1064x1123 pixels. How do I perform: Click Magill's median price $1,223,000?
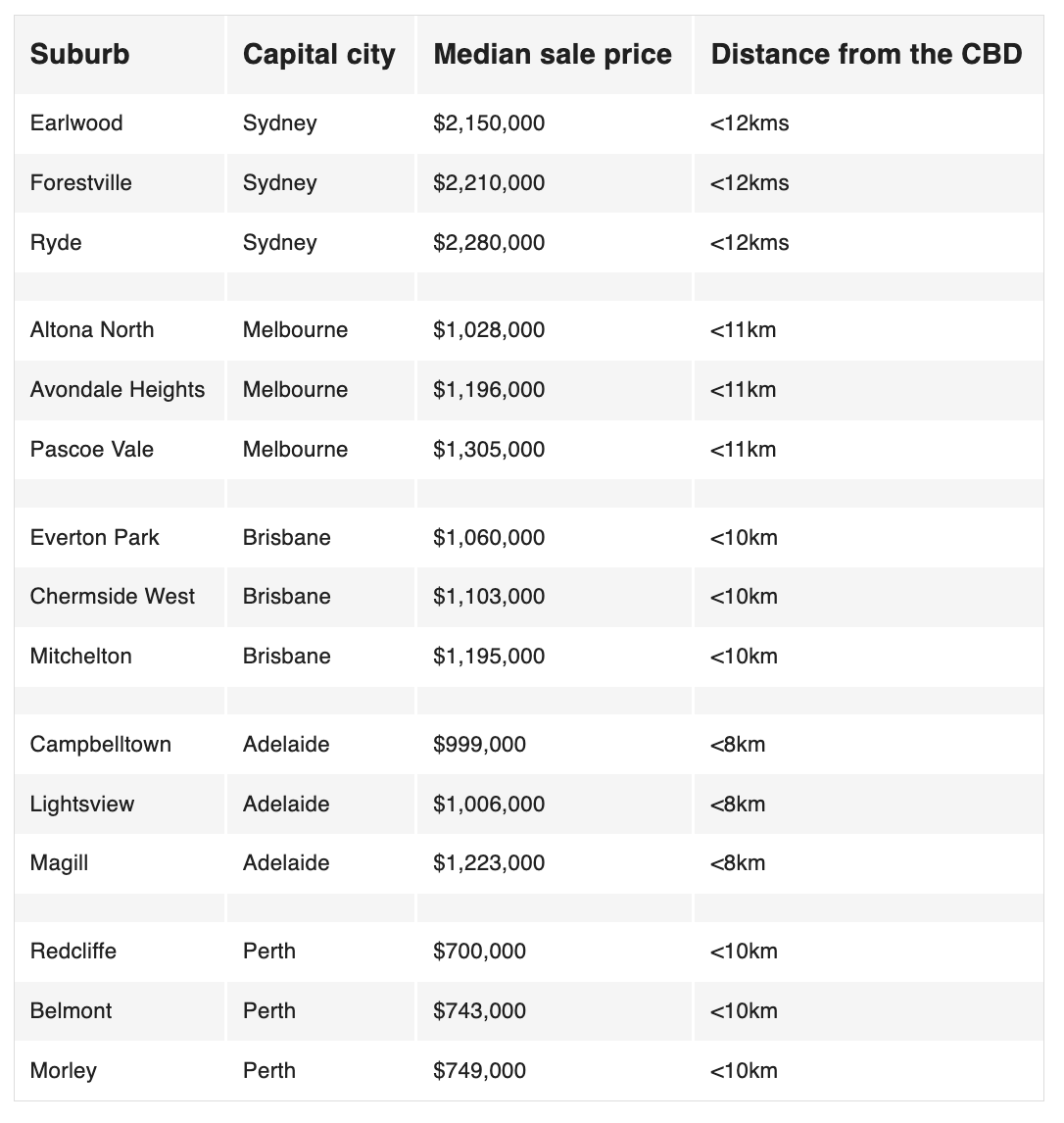489,863
